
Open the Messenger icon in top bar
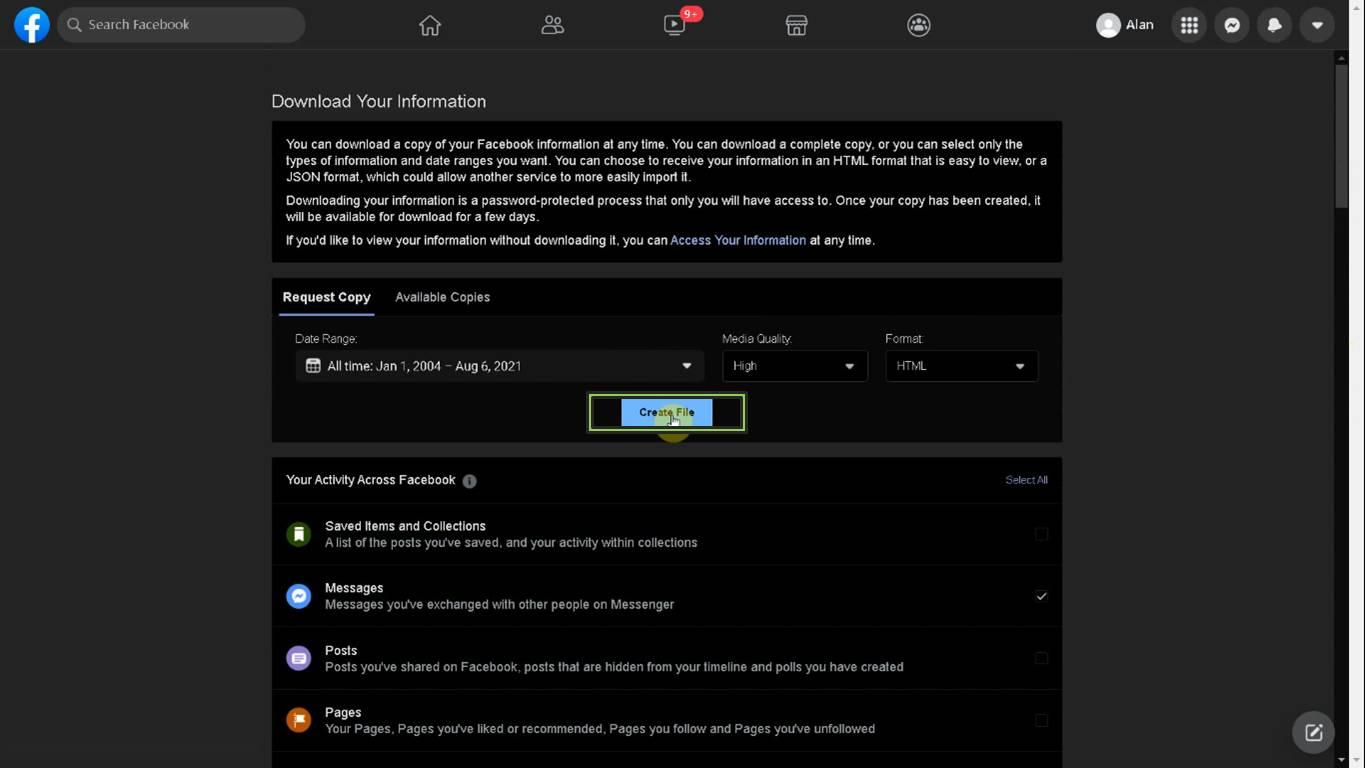1232,25
